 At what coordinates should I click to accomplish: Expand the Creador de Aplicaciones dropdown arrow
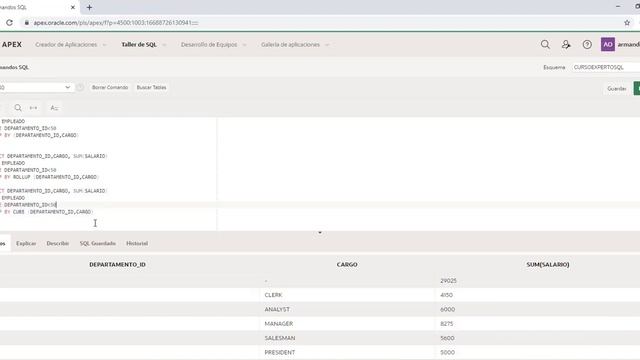pyautogui.click(x=104, y=45)
